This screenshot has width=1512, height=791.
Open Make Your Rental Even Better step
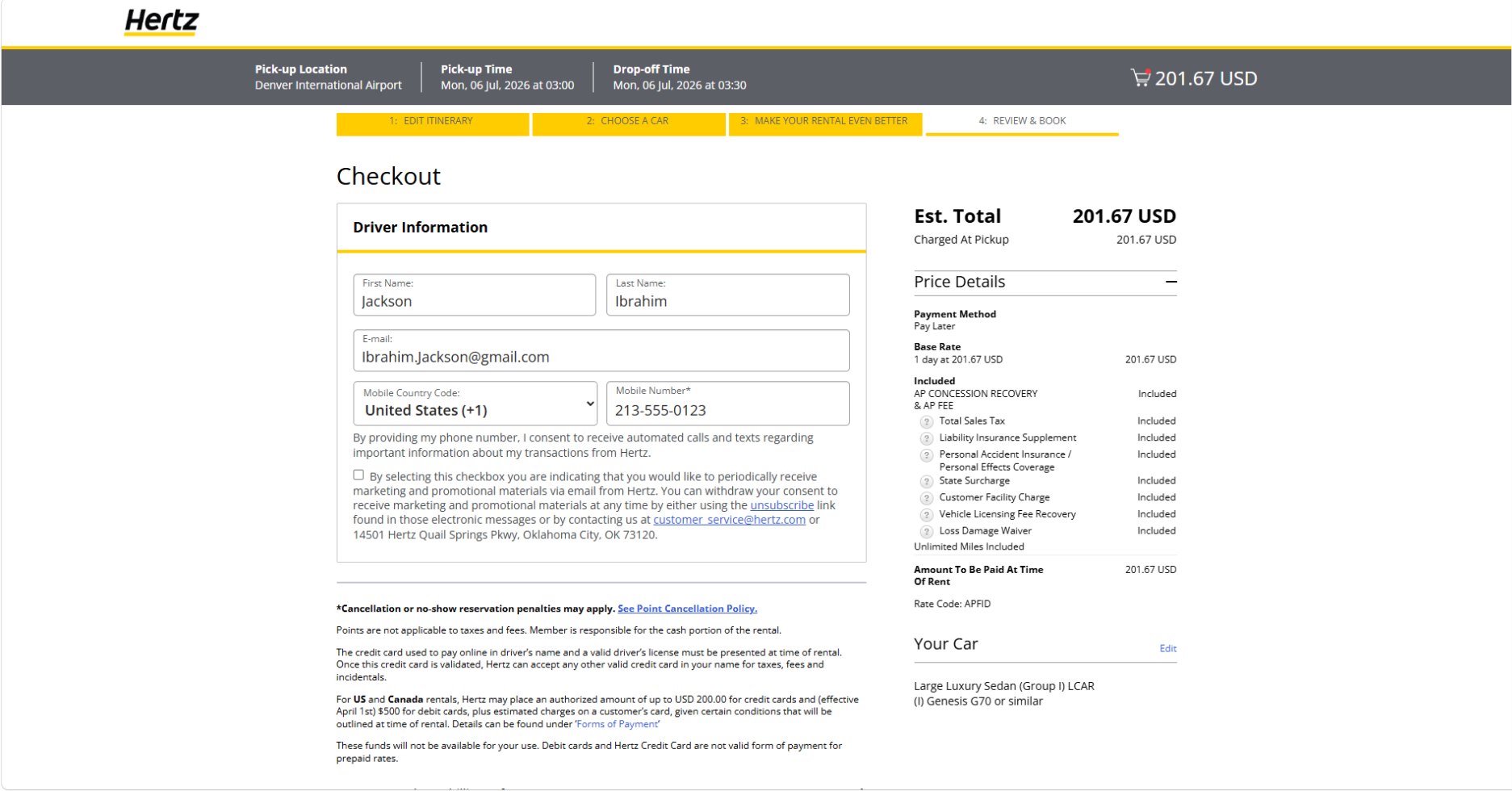point(825,123)
